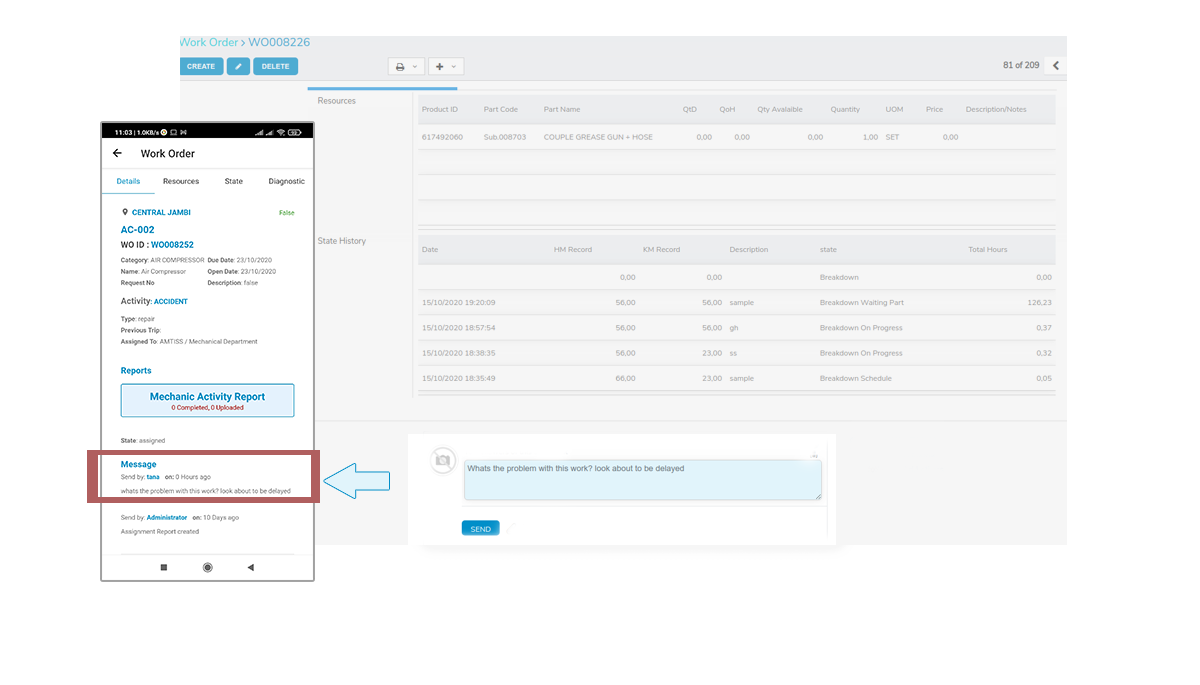Tap the location pin beside CENTRAL JAMBI
The width and height of the screenshot is (1200, 685).
(x=125, y=212)
